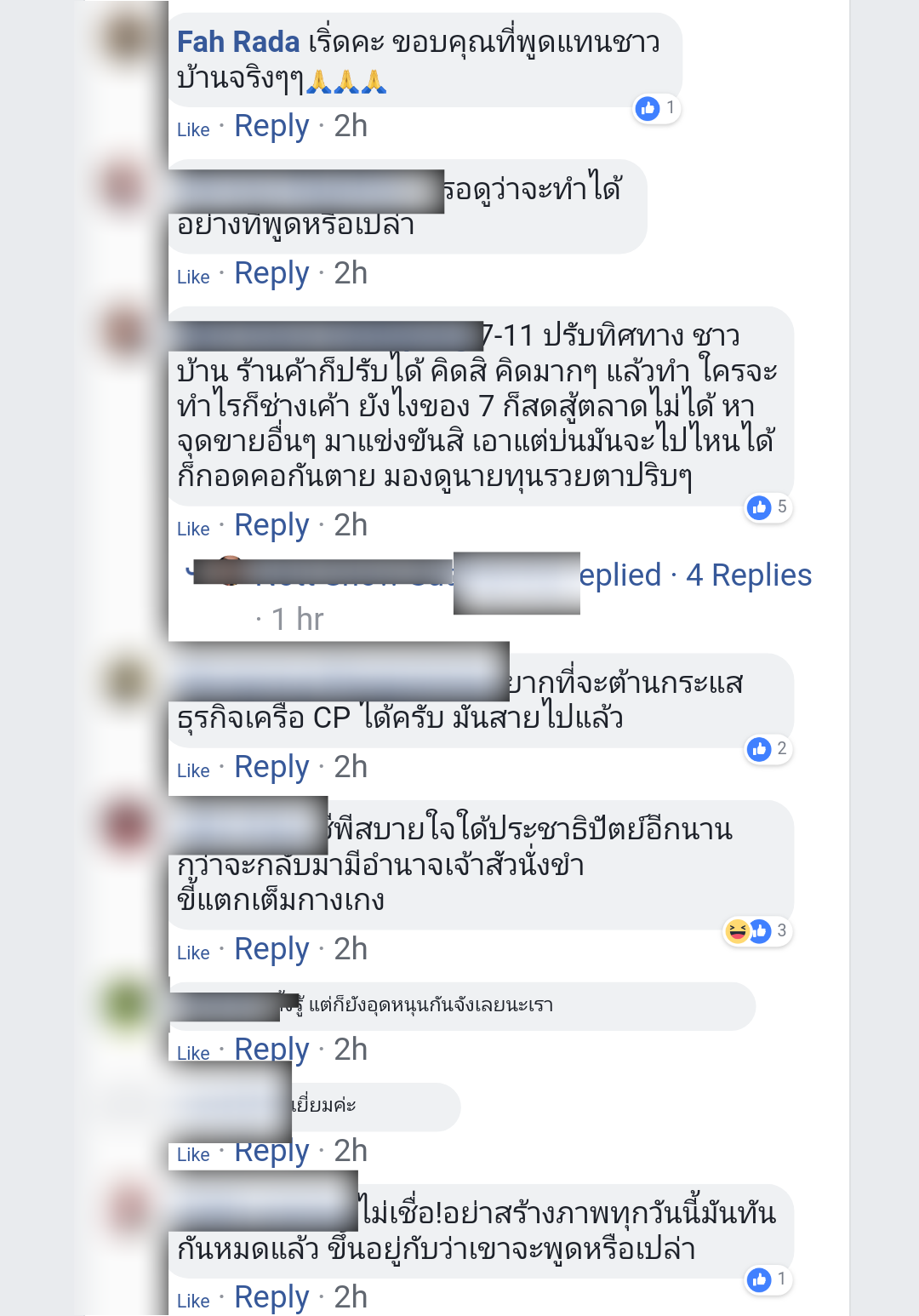Viewport: 919px width, 1316px height.
Task: View the like reaction on the last comment
Action: point(768,1279)
